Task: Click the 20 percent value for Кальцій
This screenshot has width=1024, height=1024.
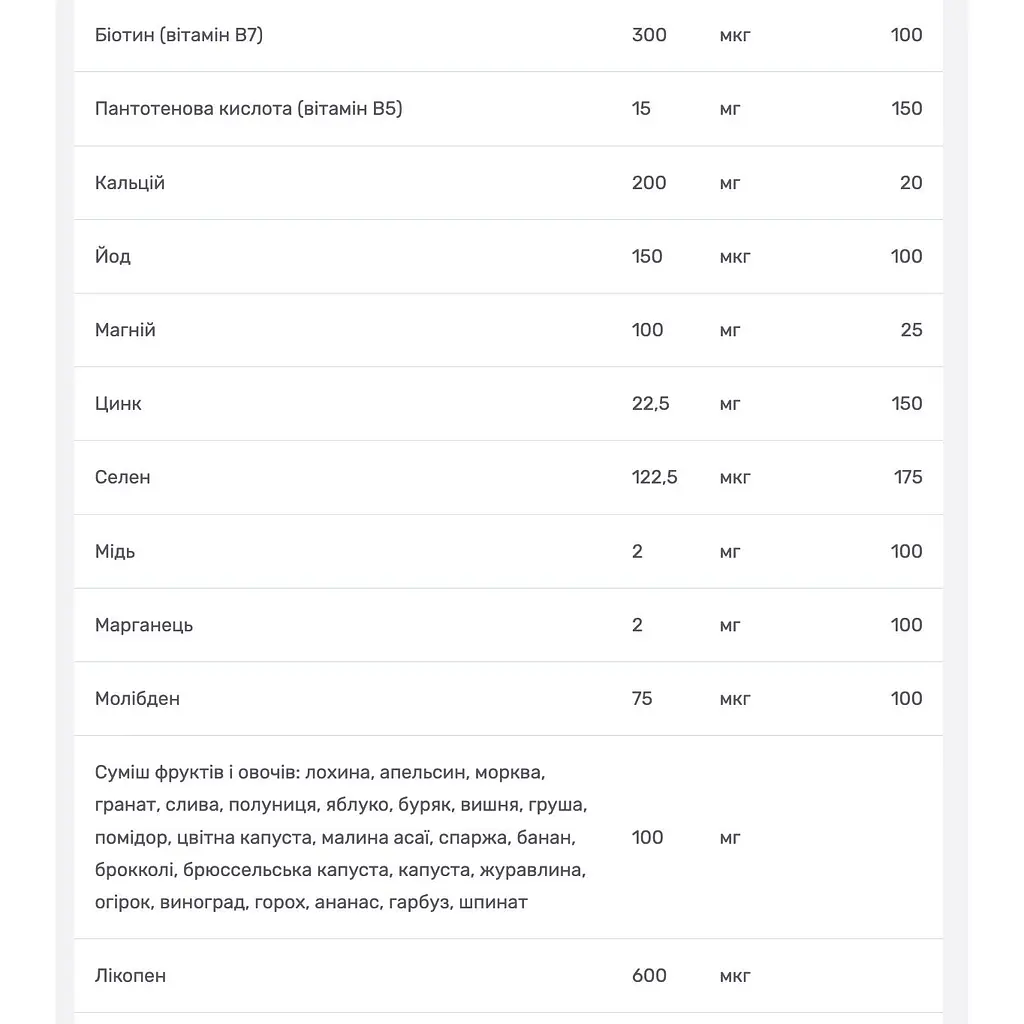Action: pos(911,183)
